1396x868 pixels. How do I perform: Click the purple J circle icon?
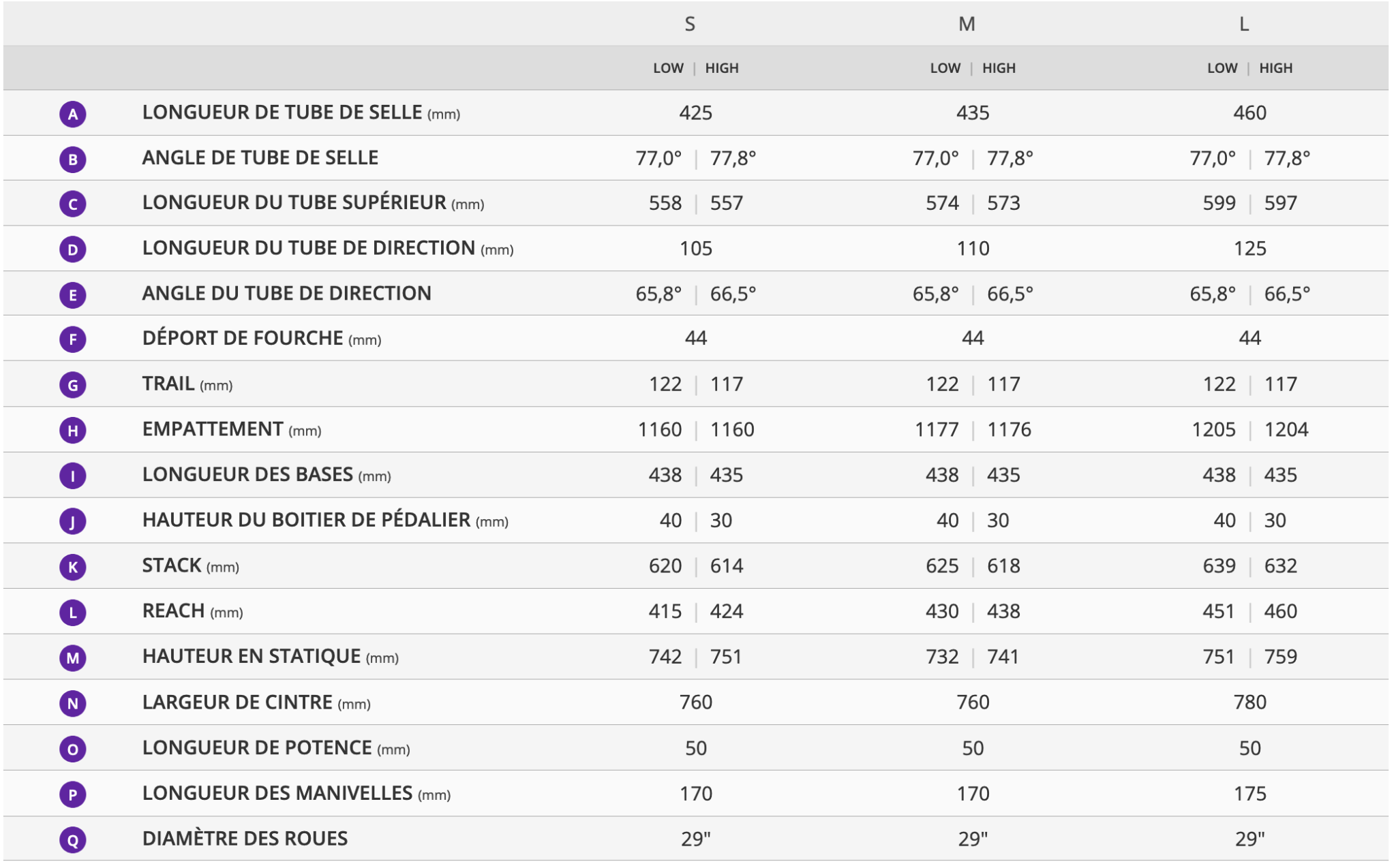click(x=72, y=522)
